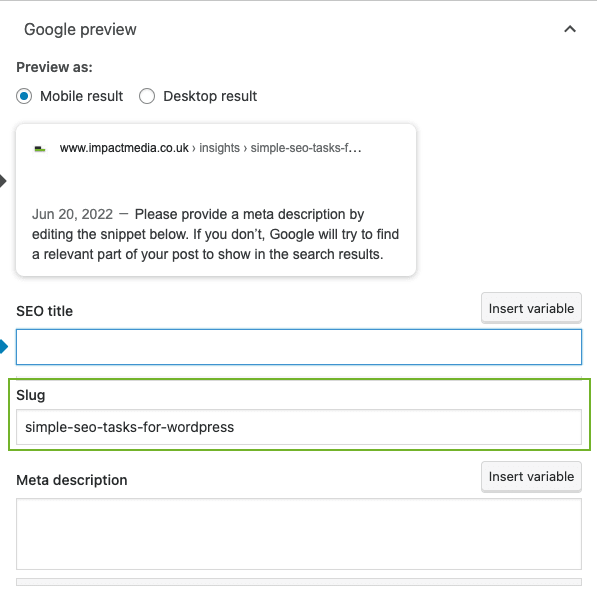The height and width of the screenshot is (598, 597).
Task: Click the Slug input field
Action: click(299, 427)
